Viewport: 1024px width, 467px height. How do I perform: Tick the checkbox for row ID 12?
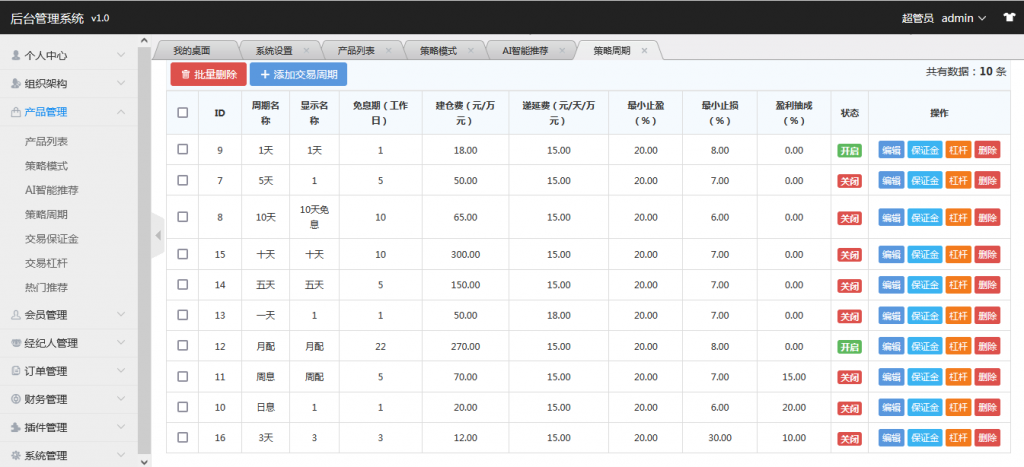[182, 346]
